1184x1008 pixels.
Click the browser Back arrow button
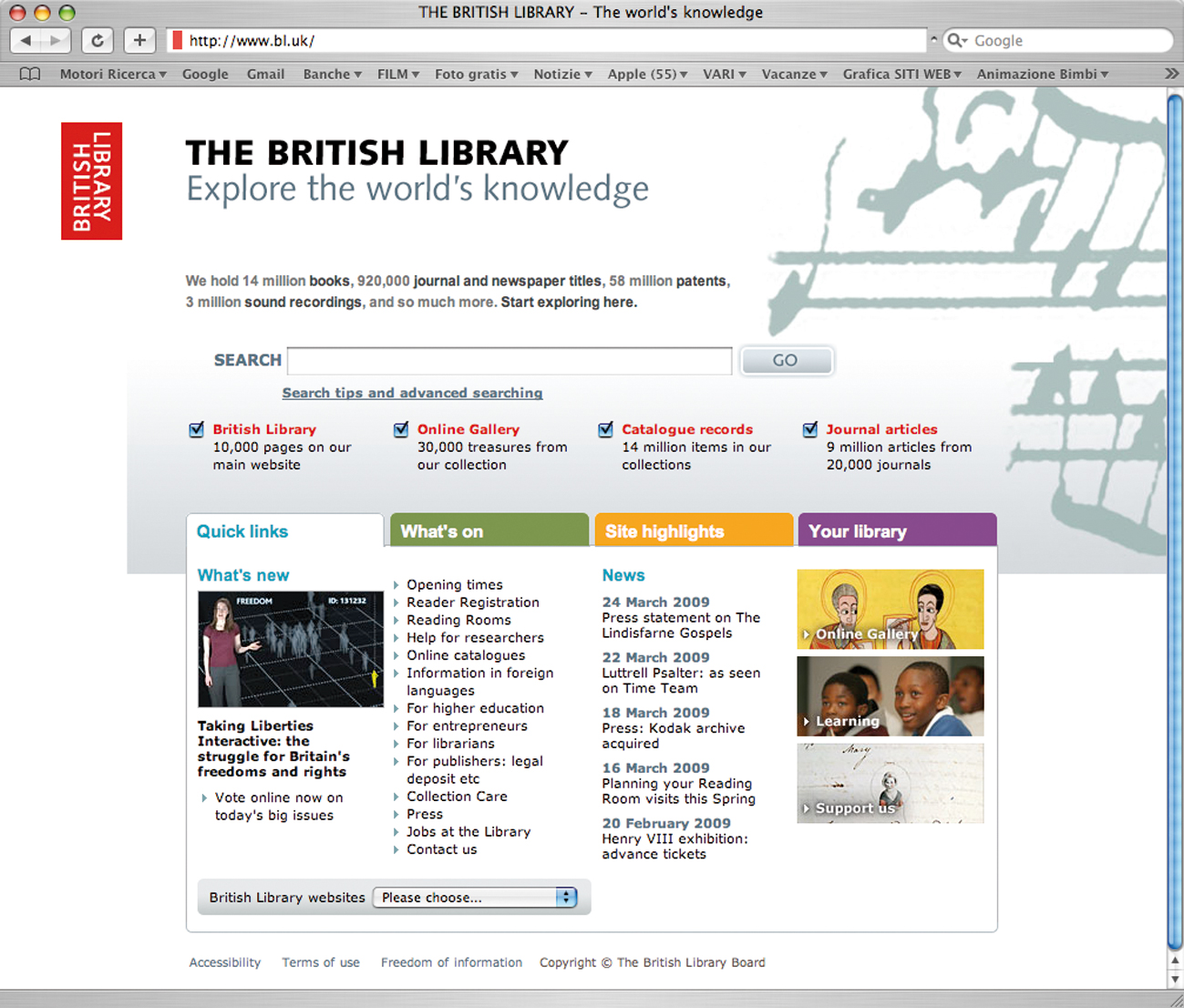tap(26, 40)
